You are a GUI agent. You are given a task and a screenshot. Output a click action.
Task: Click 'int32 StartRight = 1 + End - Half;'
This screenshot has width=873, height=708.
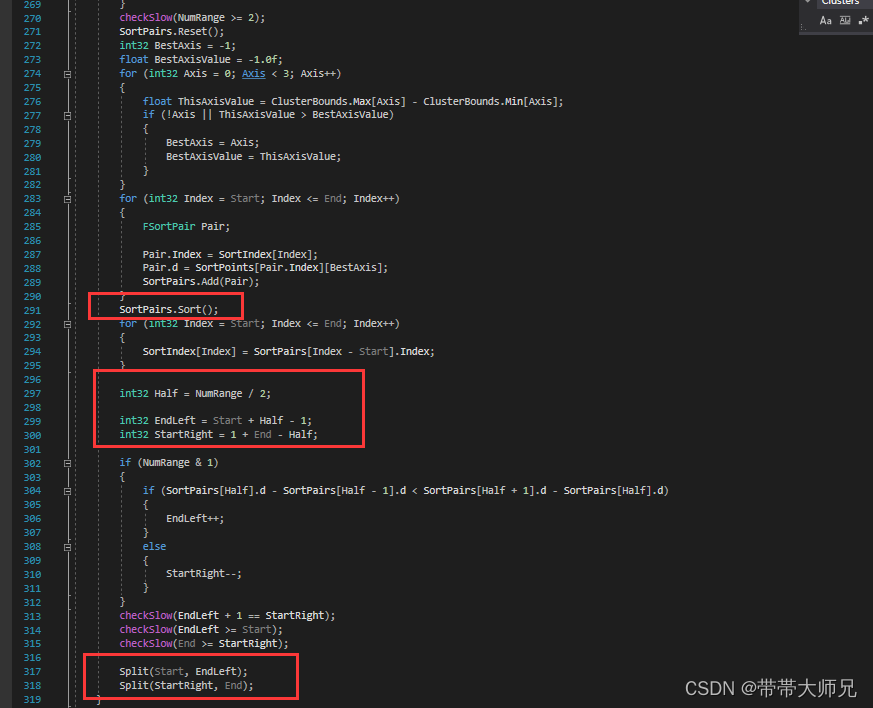coord(218,434)
